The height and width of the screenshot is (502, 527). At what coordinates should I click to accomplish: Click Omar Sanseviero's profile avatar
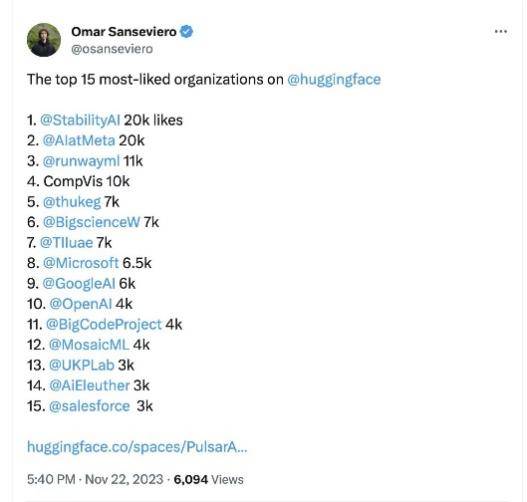pyautogui.click(x=44, y=40)
